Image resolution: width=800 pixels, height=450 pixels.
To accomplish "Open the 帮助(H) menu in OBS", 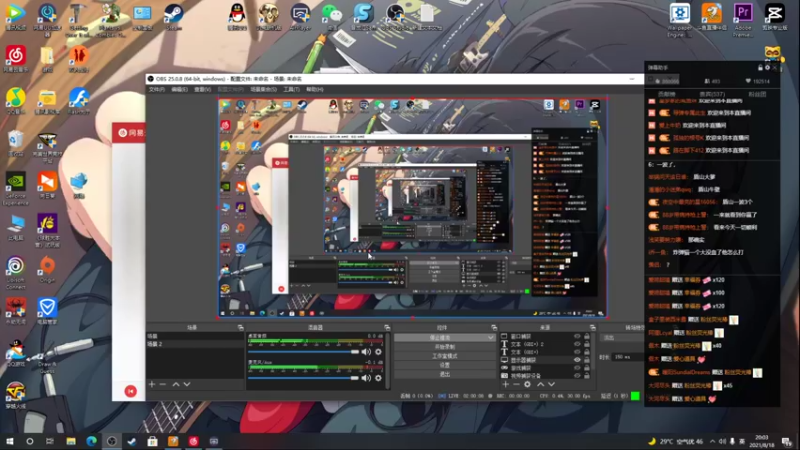I will coord(315,89).
